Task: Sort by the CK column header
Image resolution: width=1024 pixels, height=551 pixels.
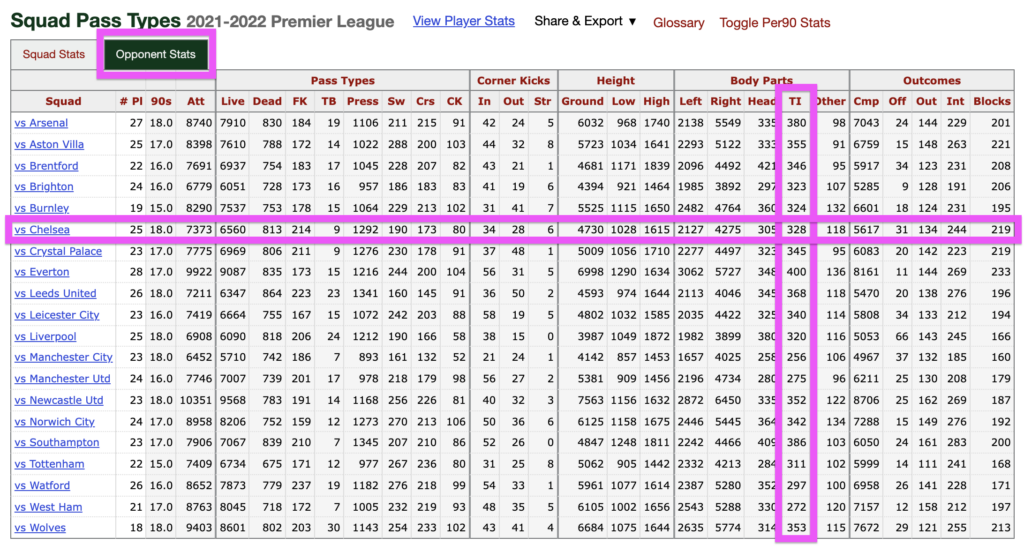Action: (455, 101)
